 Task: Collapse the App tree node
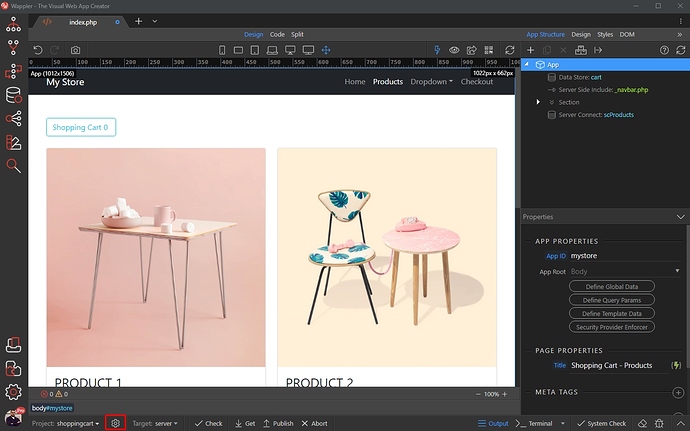(x=527, y=64)
